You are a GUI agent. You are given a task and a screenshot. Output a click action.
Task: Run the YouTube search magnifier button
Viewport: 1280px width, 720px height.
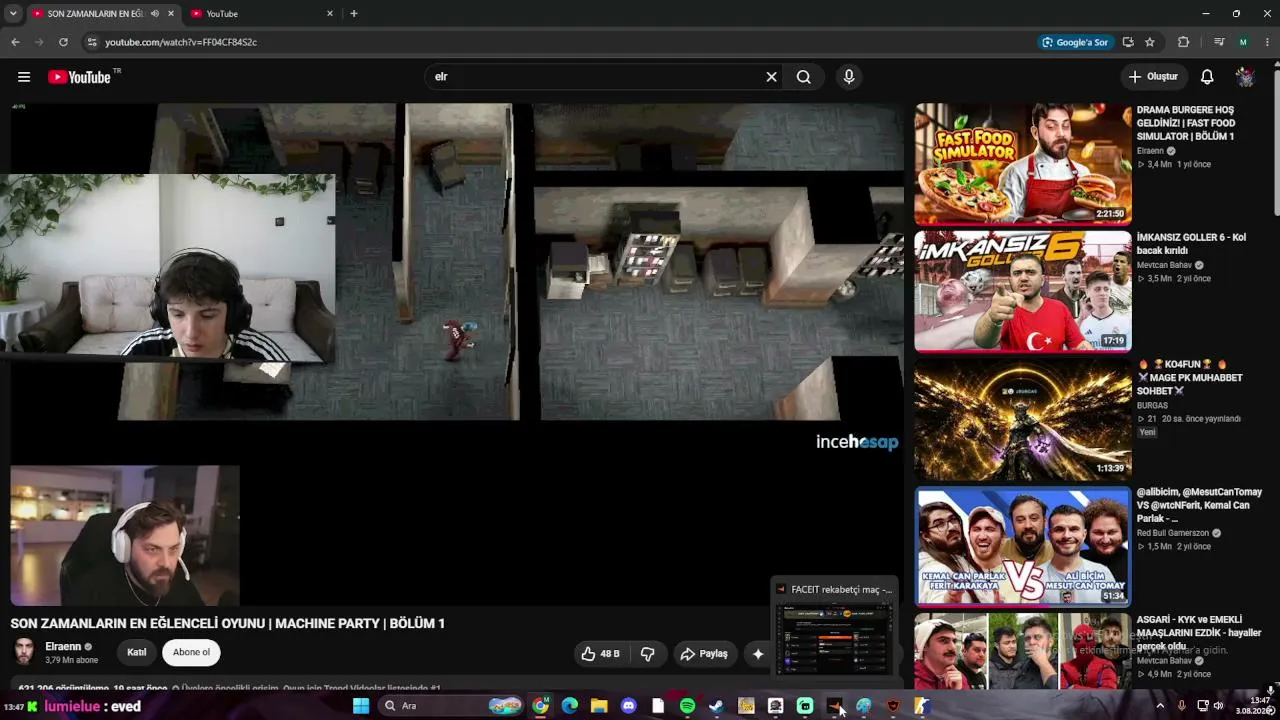(804, 77)
